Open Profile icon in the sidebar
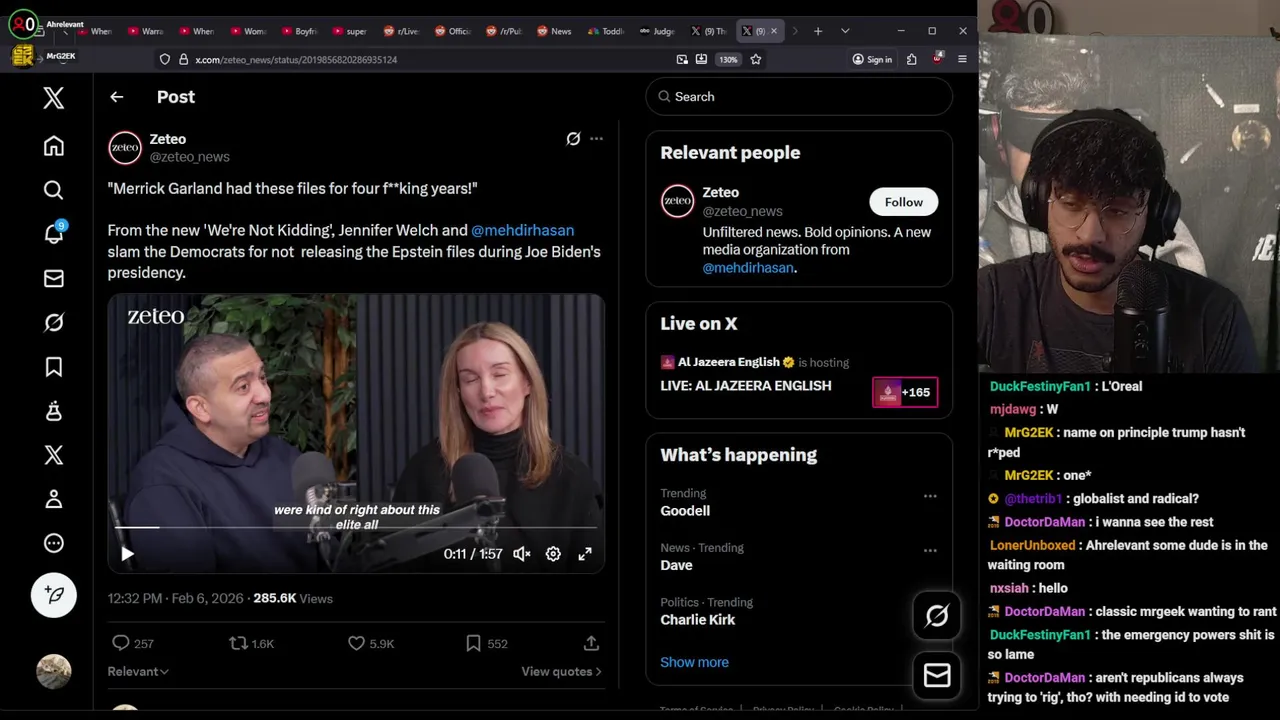Viewport: 1280px width, 720px height. 54,499
